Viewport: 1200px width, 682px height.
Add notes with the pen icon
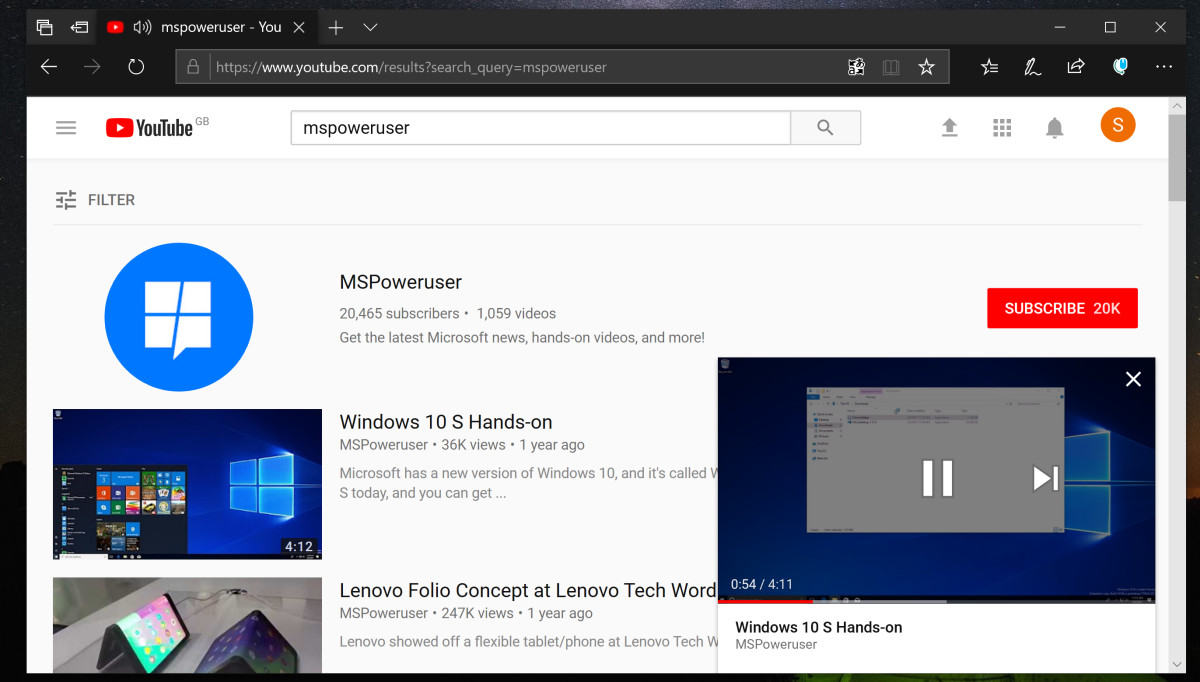(x=1032, y=67)
